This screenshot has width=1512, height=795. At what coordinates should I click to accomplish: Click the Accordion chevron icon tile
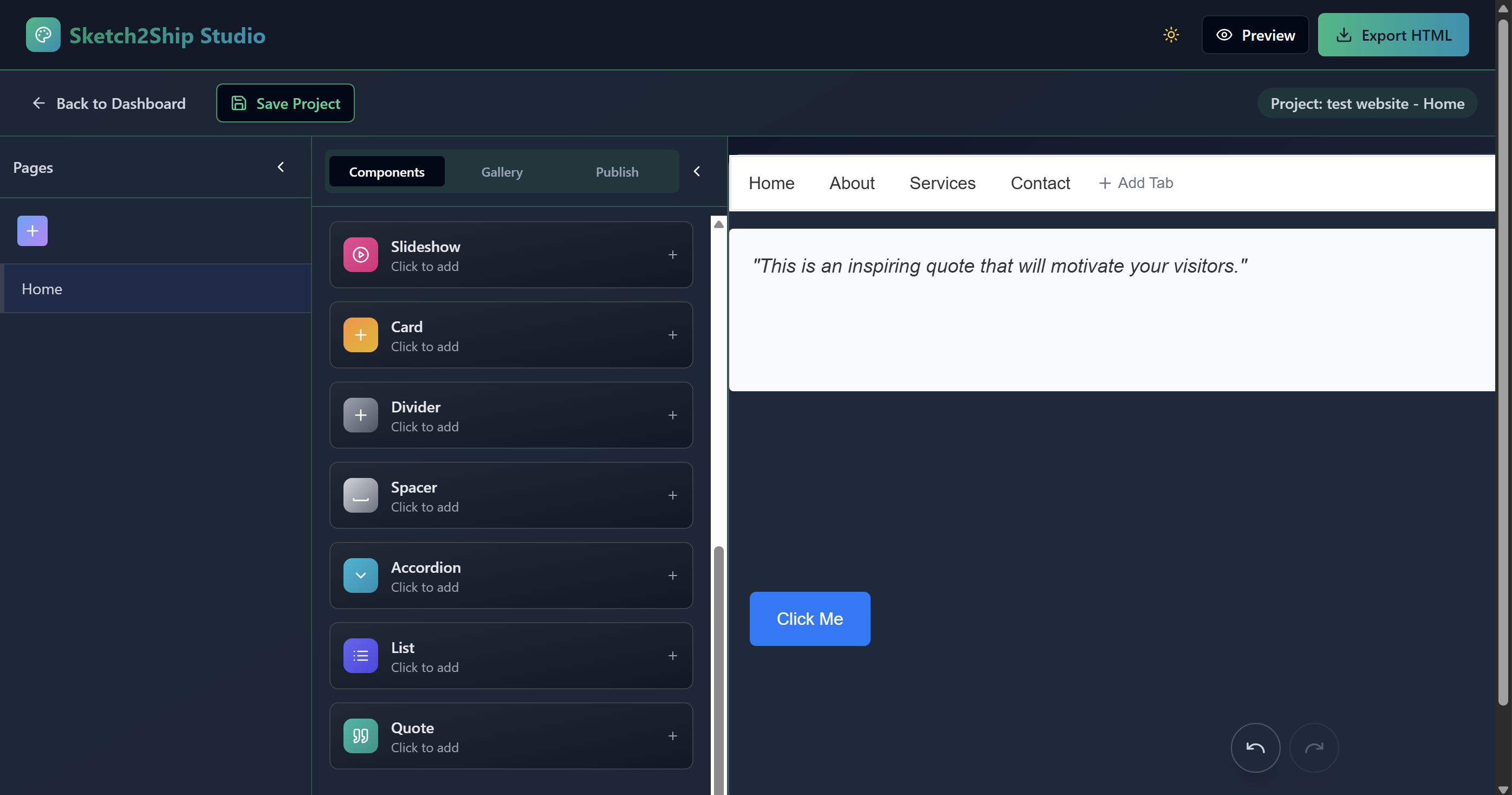pyautogui.click(x=360, y=576)
